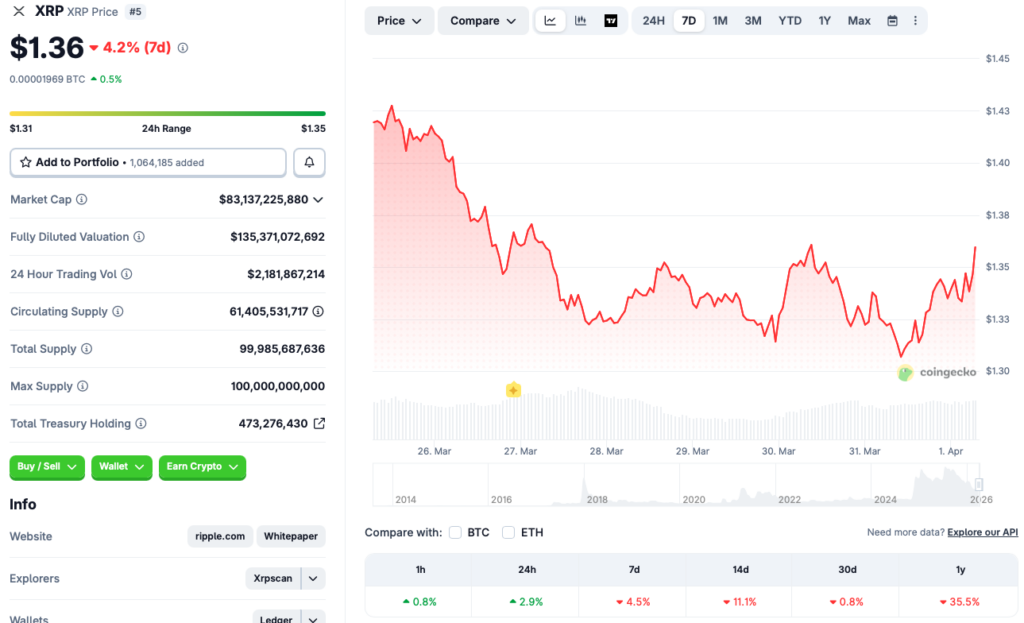Enable the ETH compare checkbox
The height and width of the screenshot is (623, 1024).
pos(508,532)
